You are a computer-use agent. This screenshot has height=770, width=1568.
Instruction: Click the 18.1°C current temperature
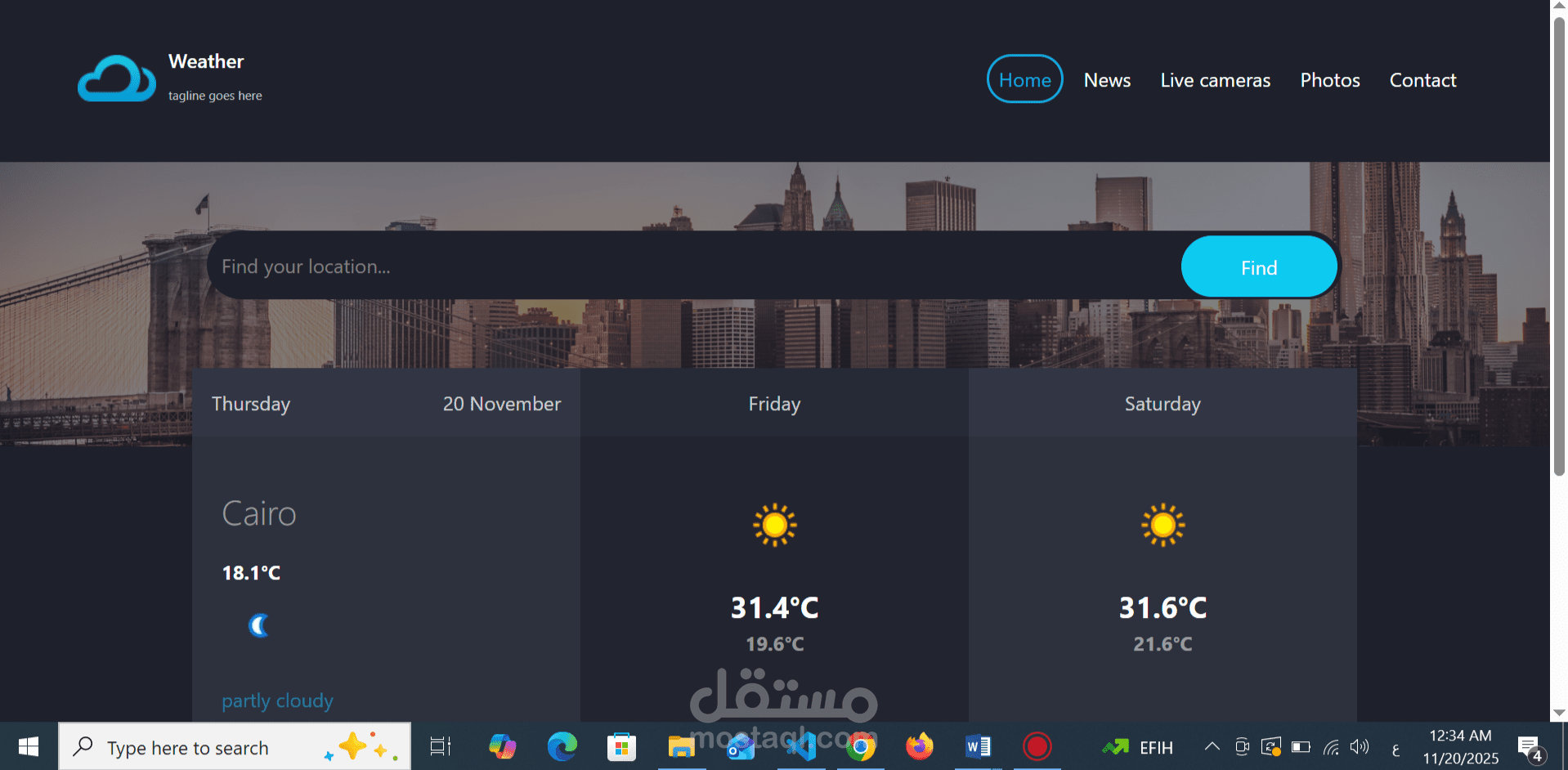pyautogui.click(x=251, y=573)
